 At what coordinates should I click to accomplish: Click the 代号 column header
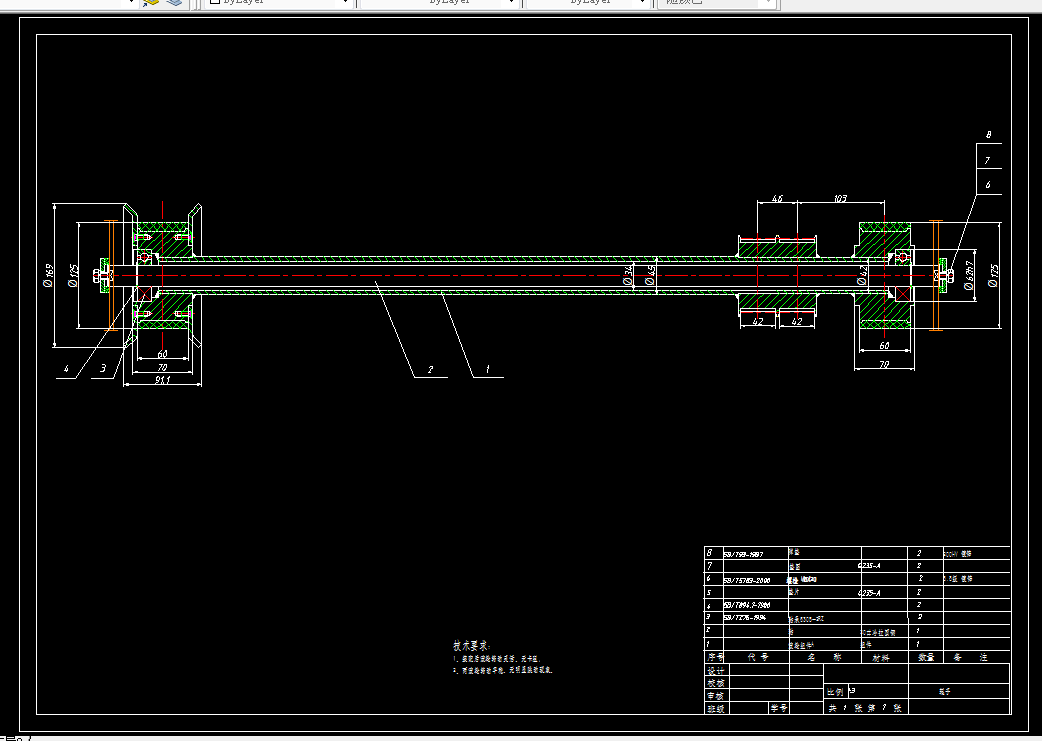(758, 657)
